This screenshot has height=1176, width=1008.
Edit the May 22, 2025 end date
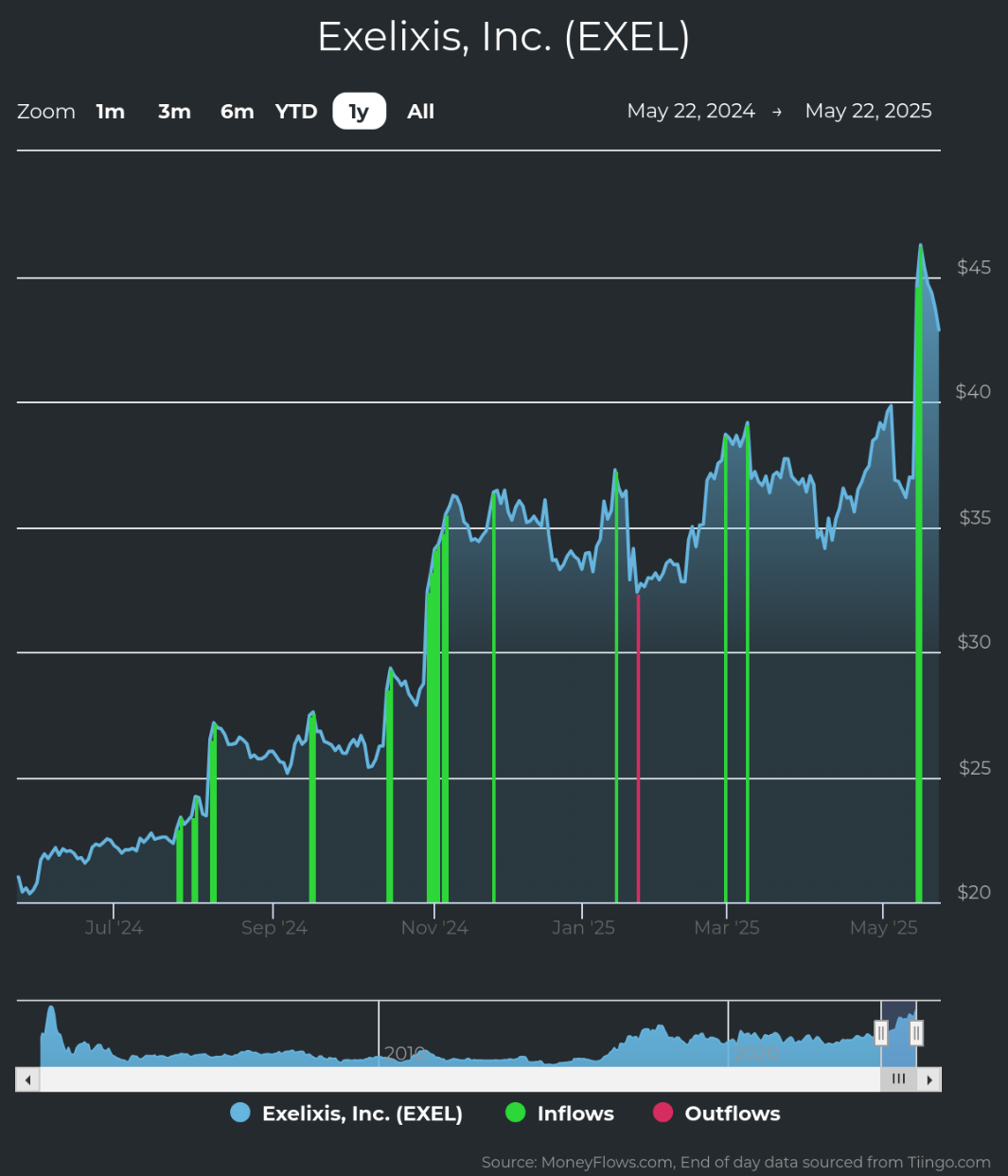click(868, 111)
